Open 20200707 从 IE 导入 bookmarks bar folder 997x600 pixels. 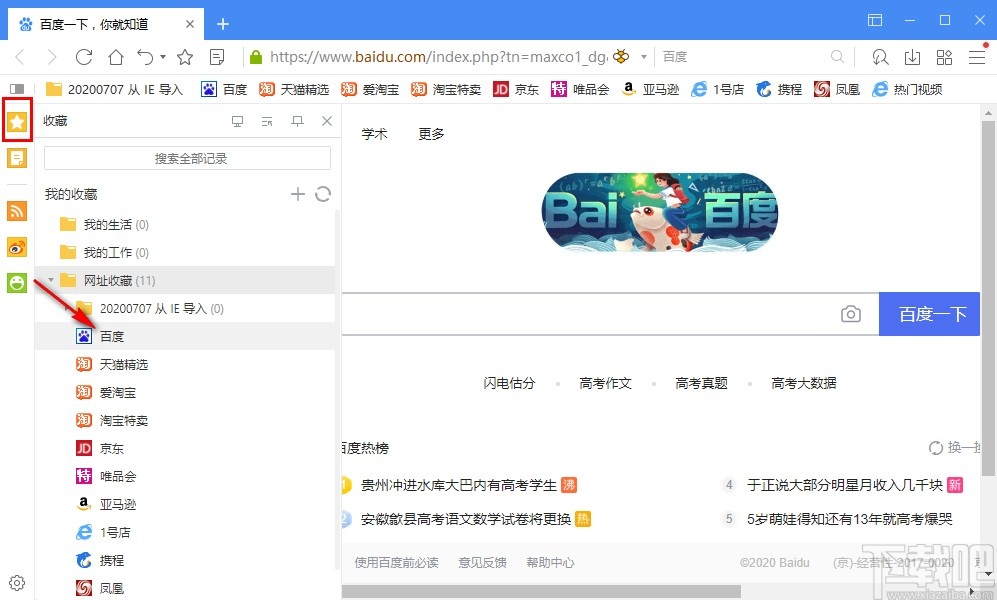pos(115,89)
